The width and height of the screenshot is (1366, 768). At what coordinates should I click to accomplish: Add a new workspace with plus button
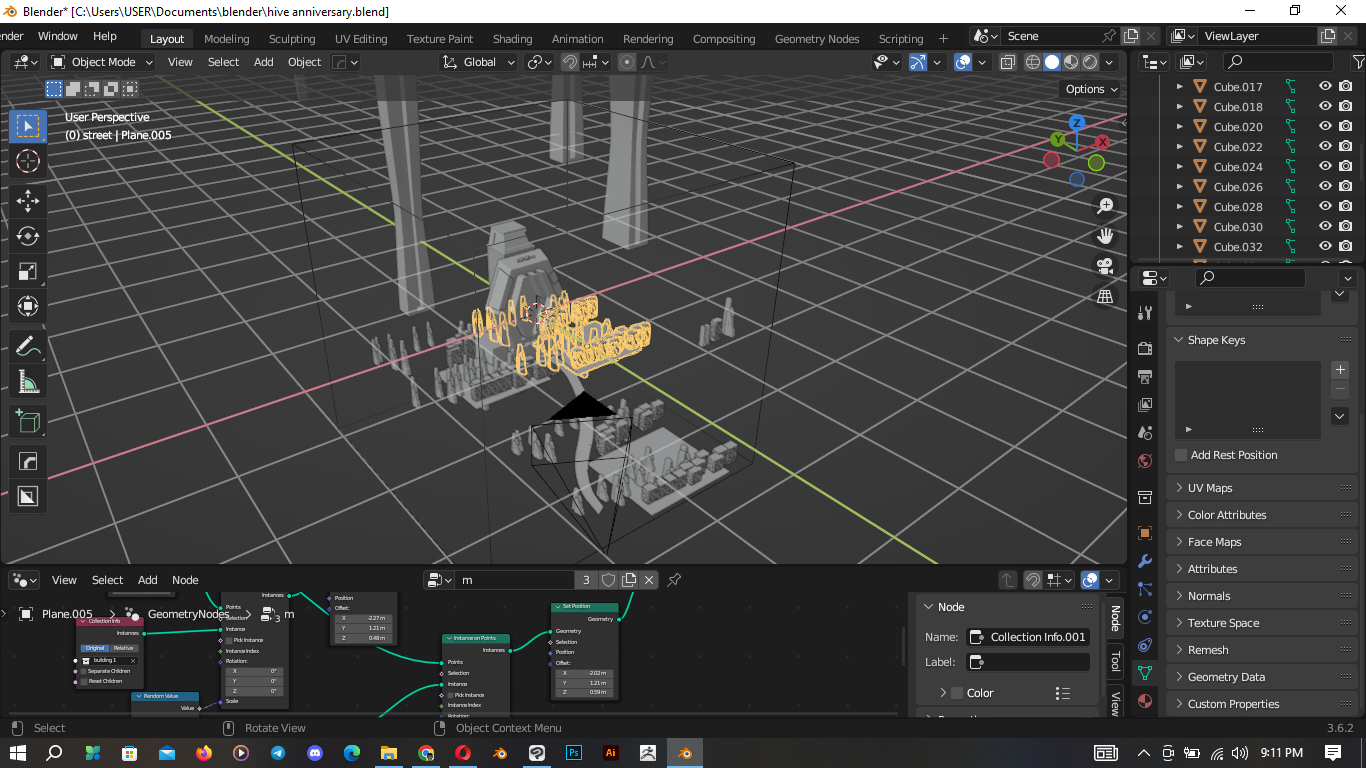point(943,39)
